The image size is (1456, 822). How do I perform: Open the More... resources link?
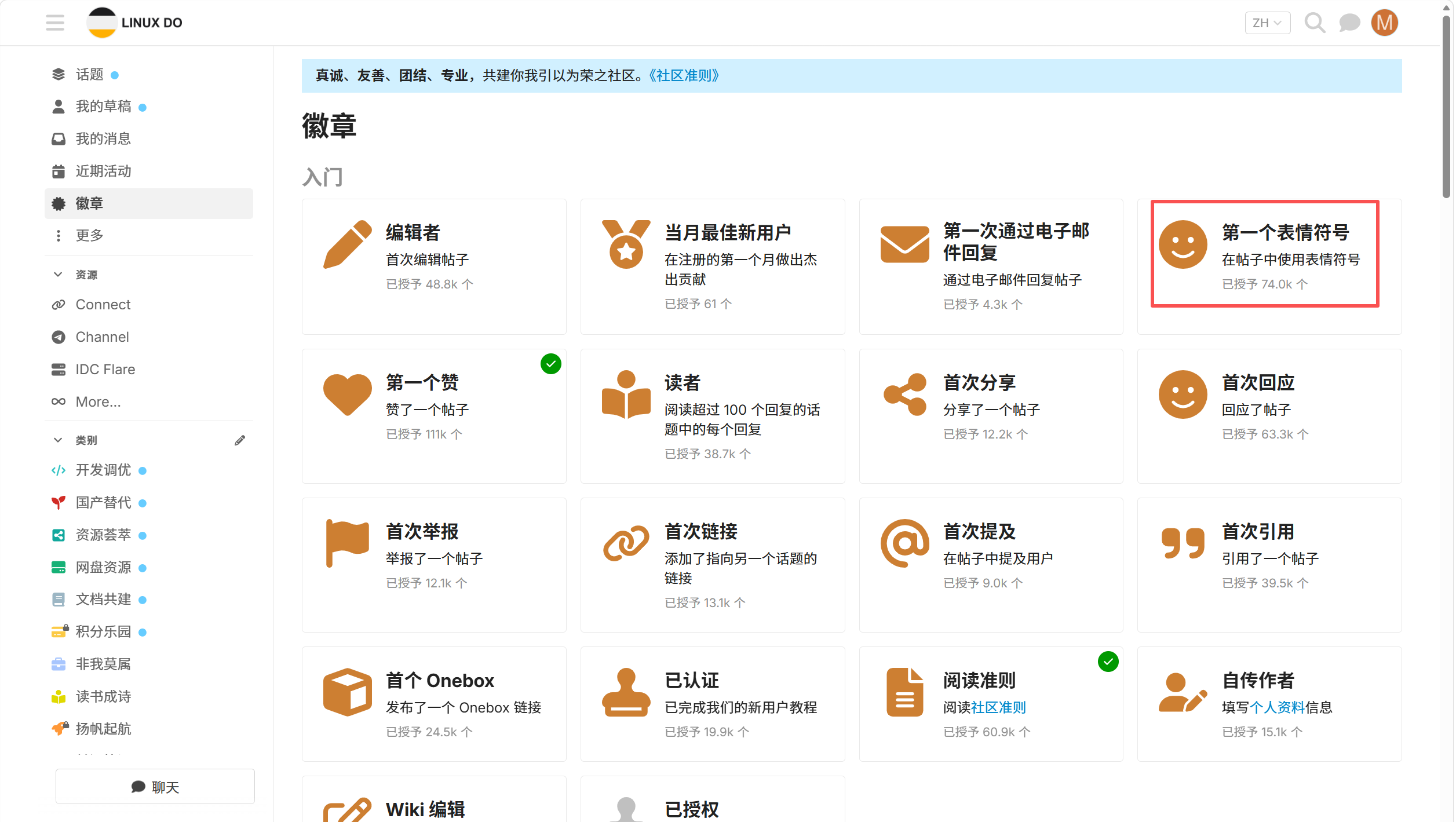pyautogui.click(x=148, y=401)
